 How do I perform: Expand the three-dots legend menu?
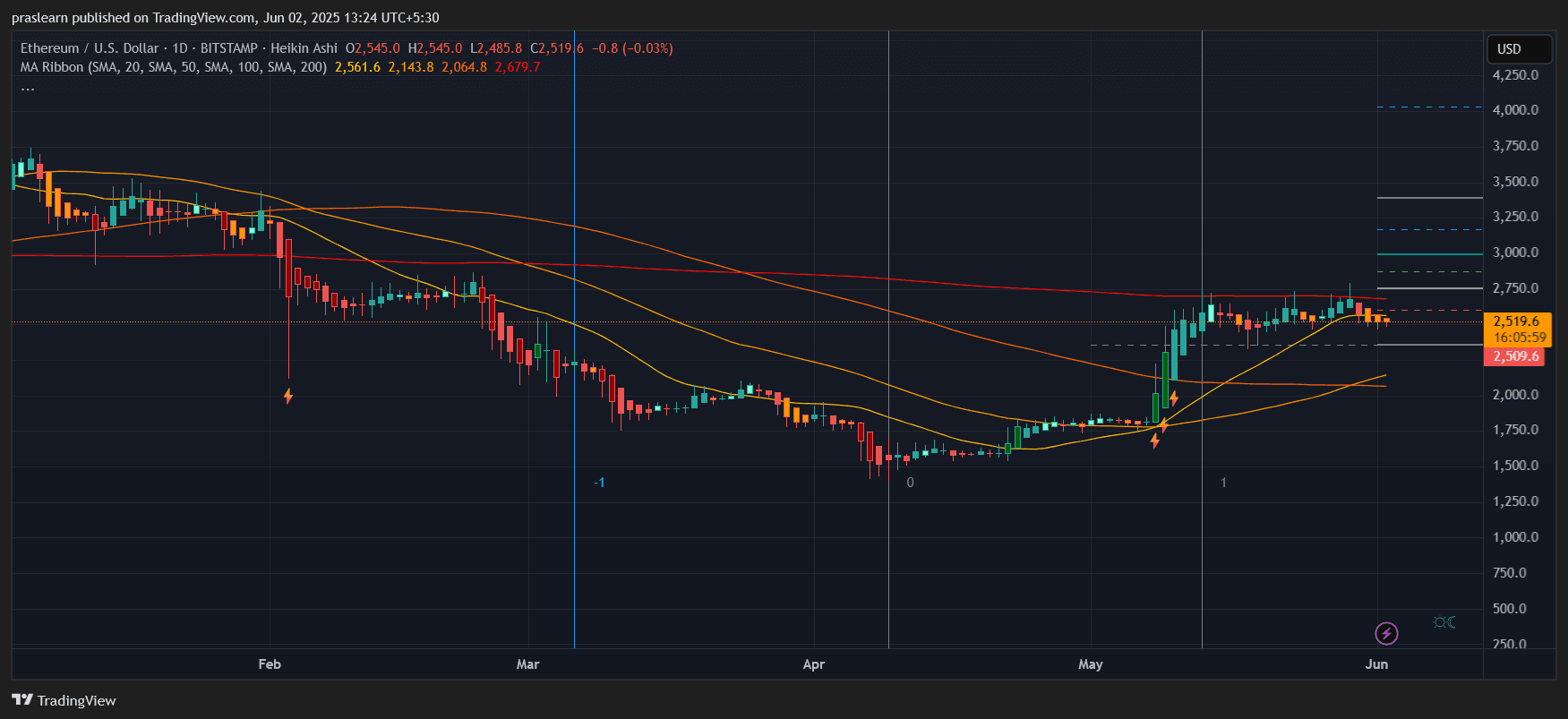point(28,87)
